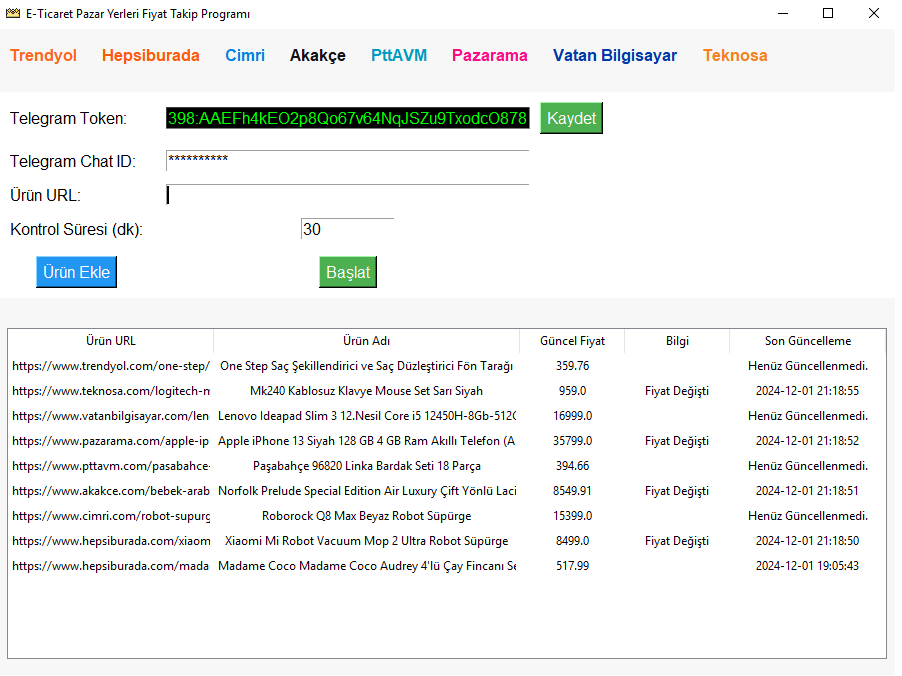Click product name Paşabahçe 96820 Linka Bardak Seti
Viewport: 902px width, 676px height.
366,466
